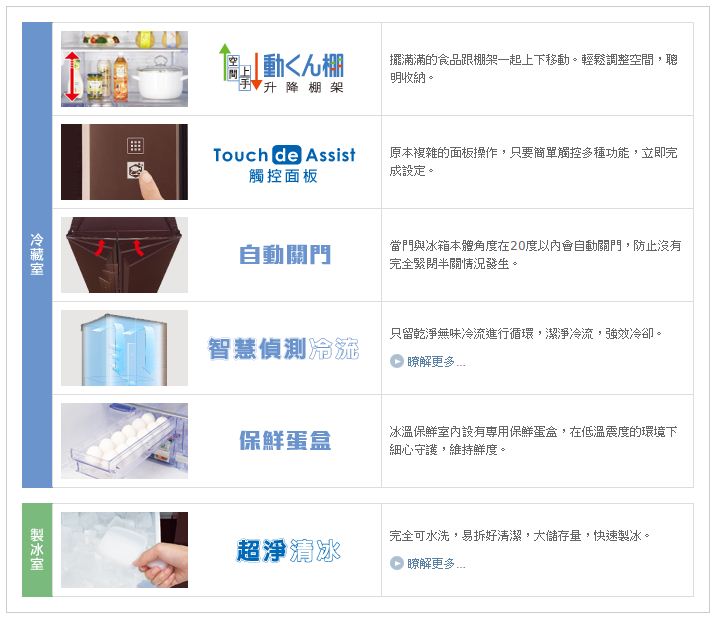
Task: Click the 動くん棚 adjustable shelf logo
Action: click(281, 68)
